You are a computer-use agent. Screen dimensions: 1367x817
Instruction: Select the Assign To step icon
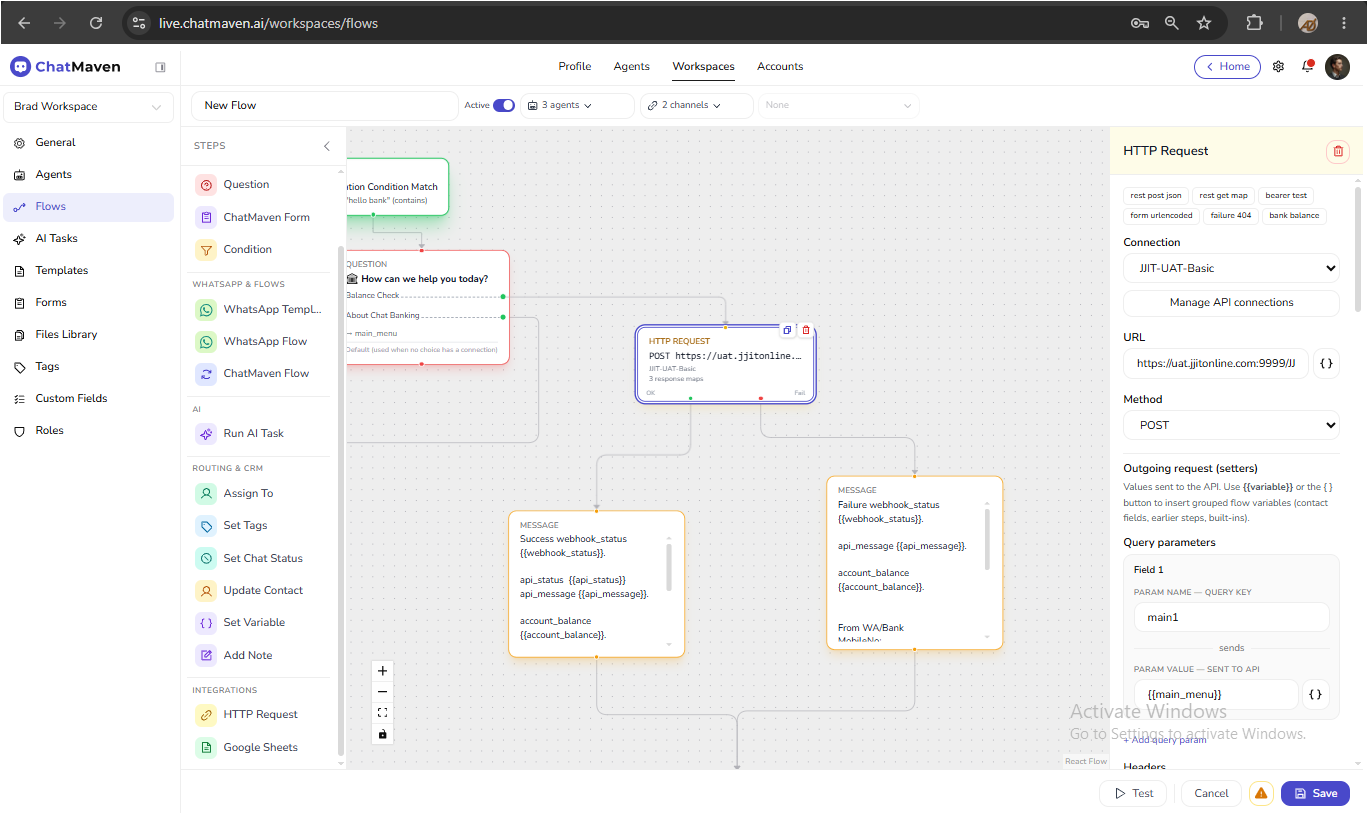click(206, 494)
